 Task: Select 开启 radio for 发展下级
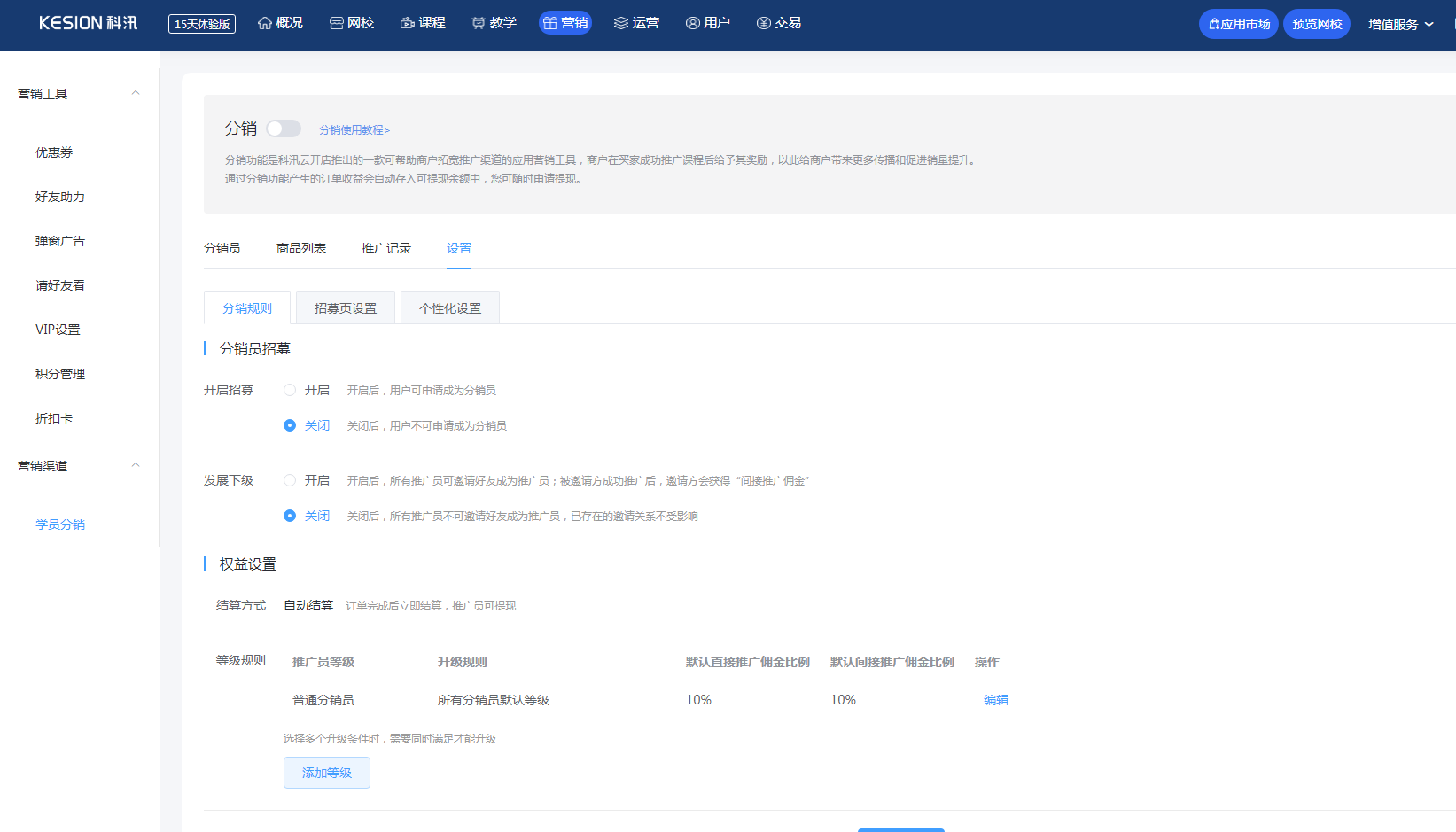pos(290,480)
